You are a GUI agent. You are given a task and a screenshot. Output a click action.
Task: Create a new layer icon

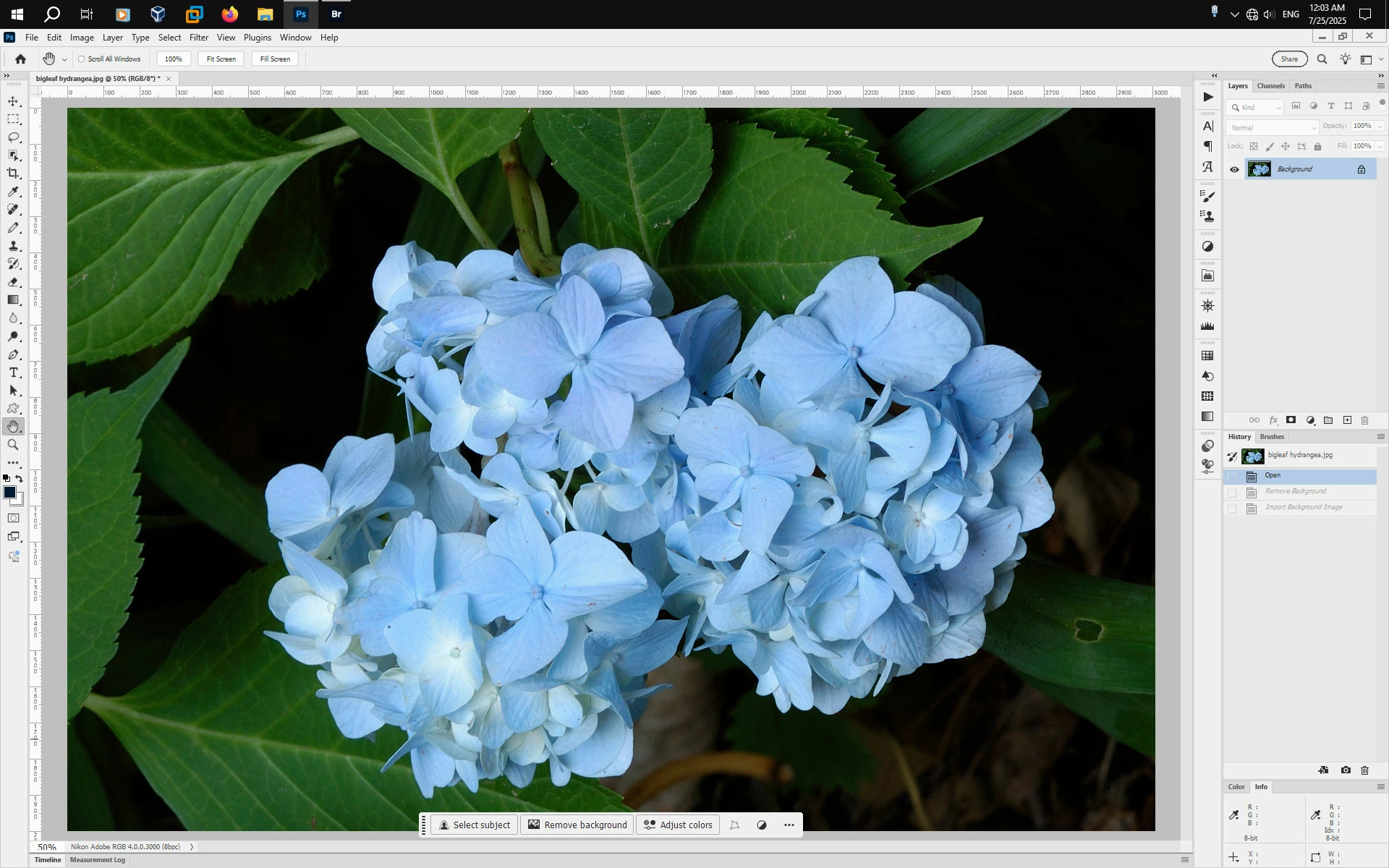click(1347, 420)
